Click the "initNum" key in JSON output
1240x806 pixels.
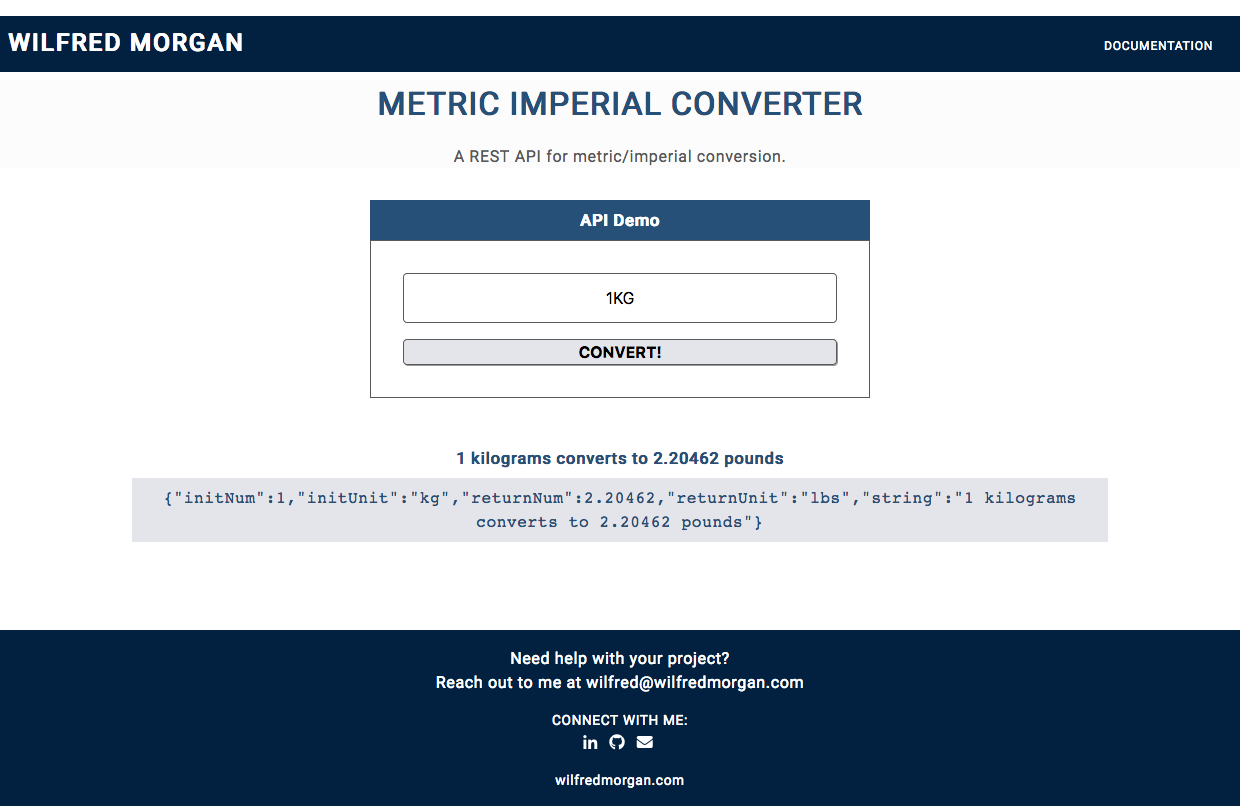click(219, 497)
